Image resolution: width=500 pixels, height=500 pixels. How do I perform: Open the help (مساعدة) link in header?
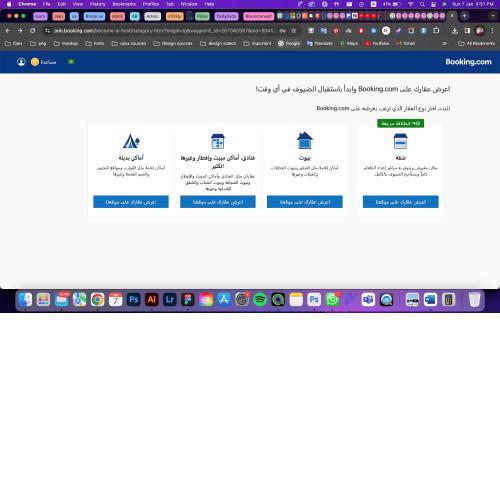pyautogui.click(x=44, y=62)
